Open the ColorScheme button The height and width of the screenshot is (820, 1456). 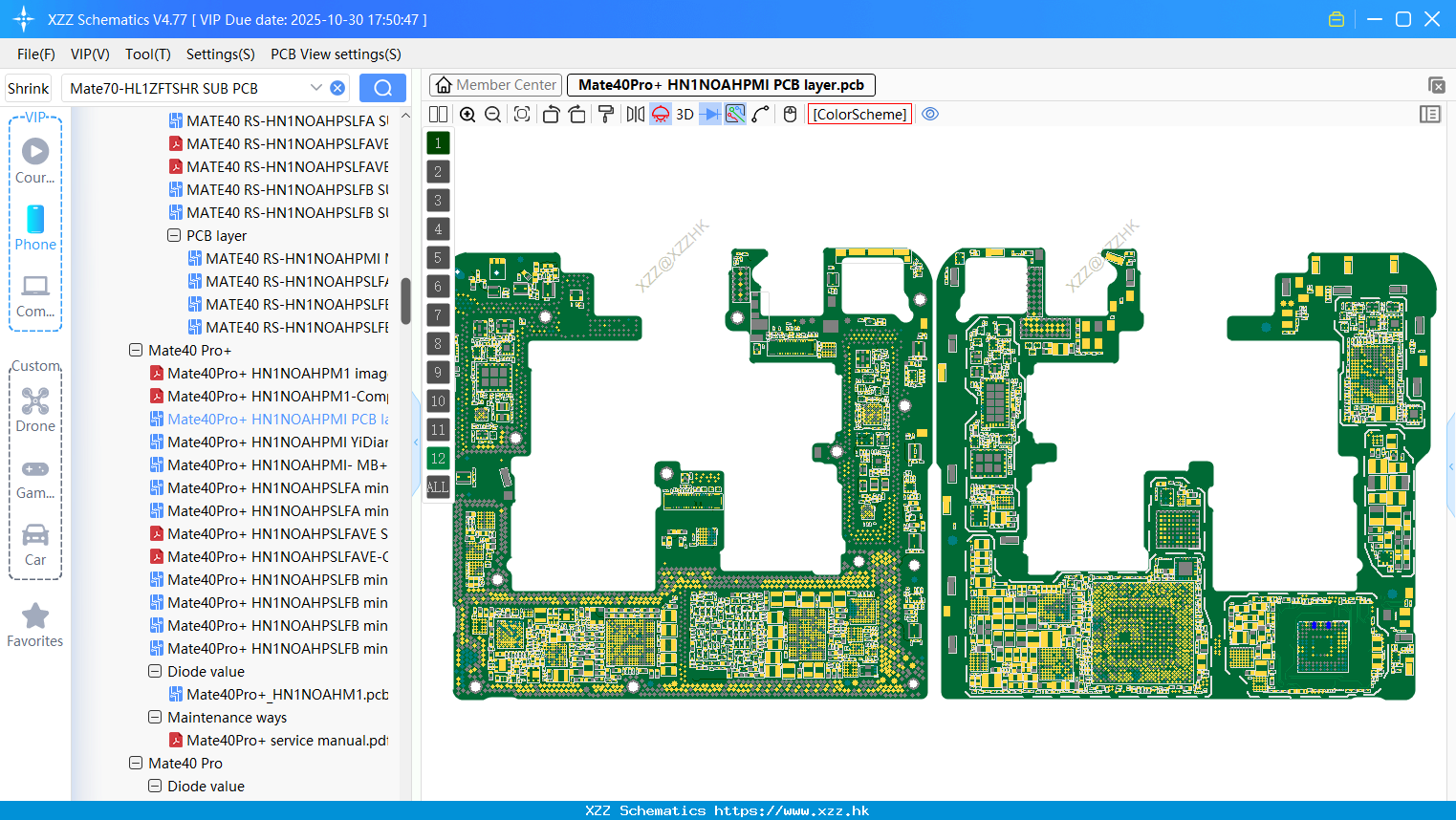click(860, 115)
